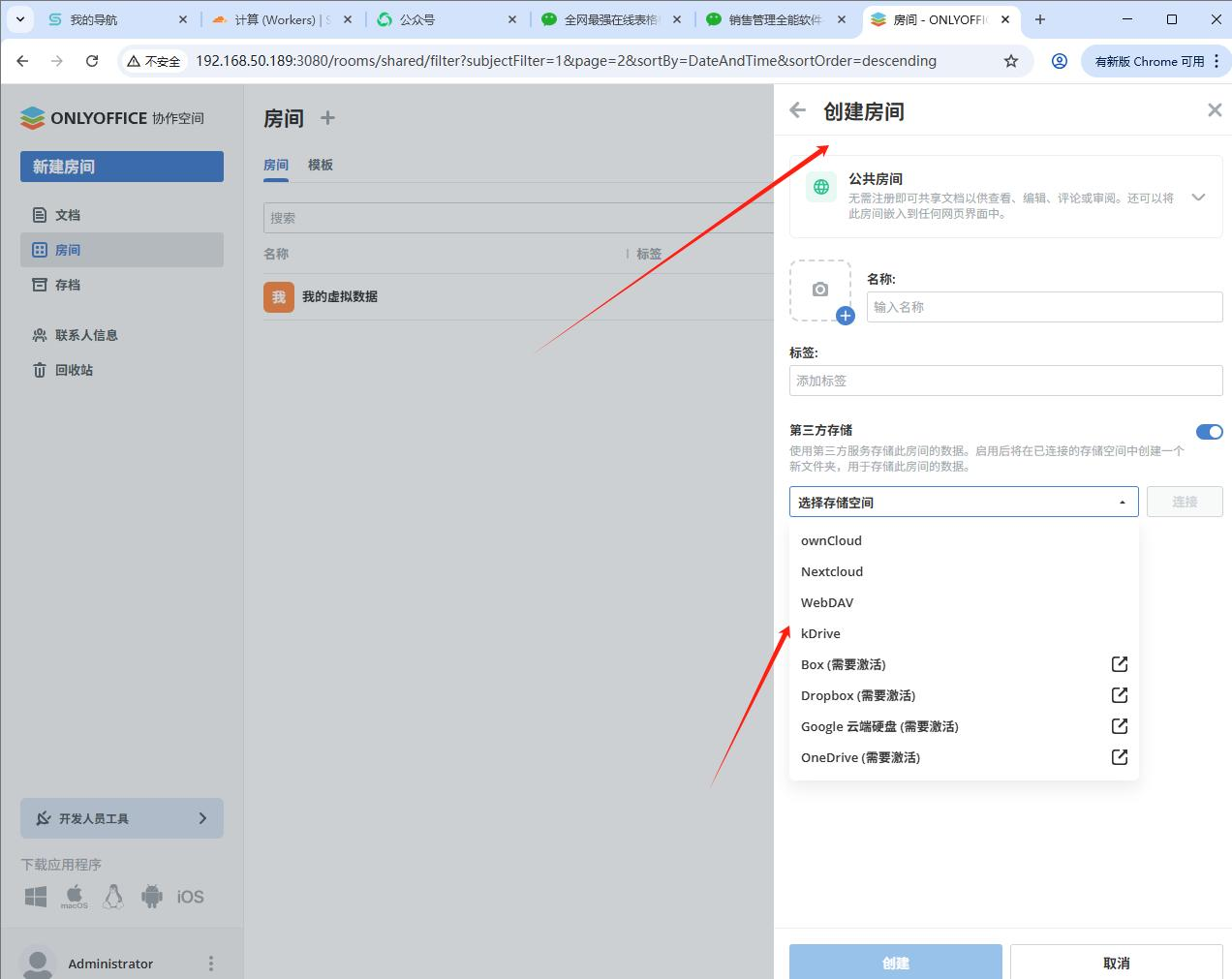
Task: Open 房间 rooms in sidebar
Action: pos(122,250)
